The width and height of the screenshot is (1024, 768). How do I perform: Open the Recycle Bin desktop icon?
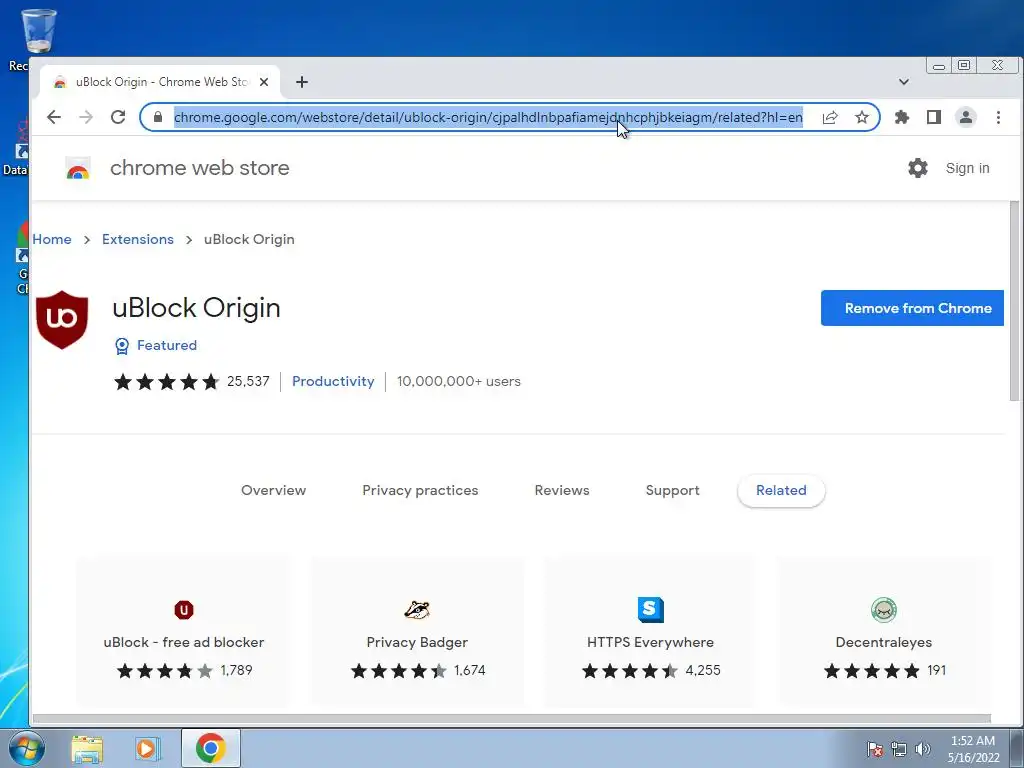38,39
